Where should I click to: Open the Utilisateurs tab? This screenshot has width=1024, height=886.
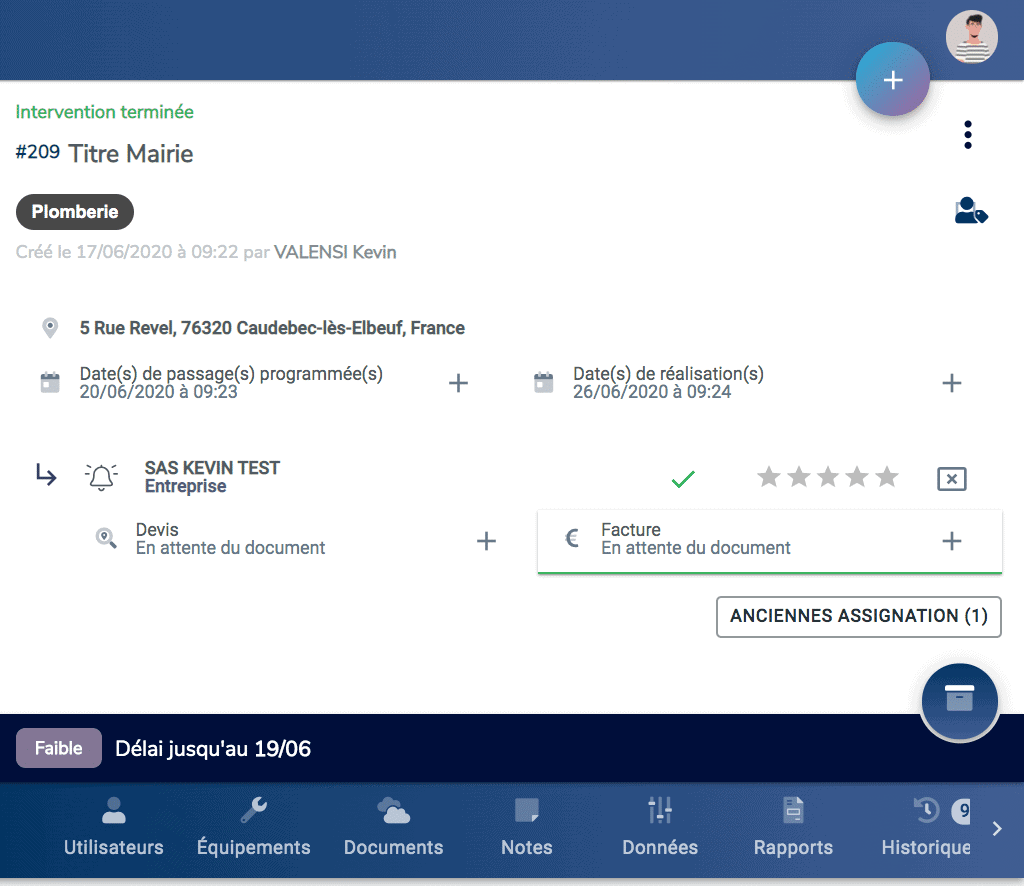(114, 827)
